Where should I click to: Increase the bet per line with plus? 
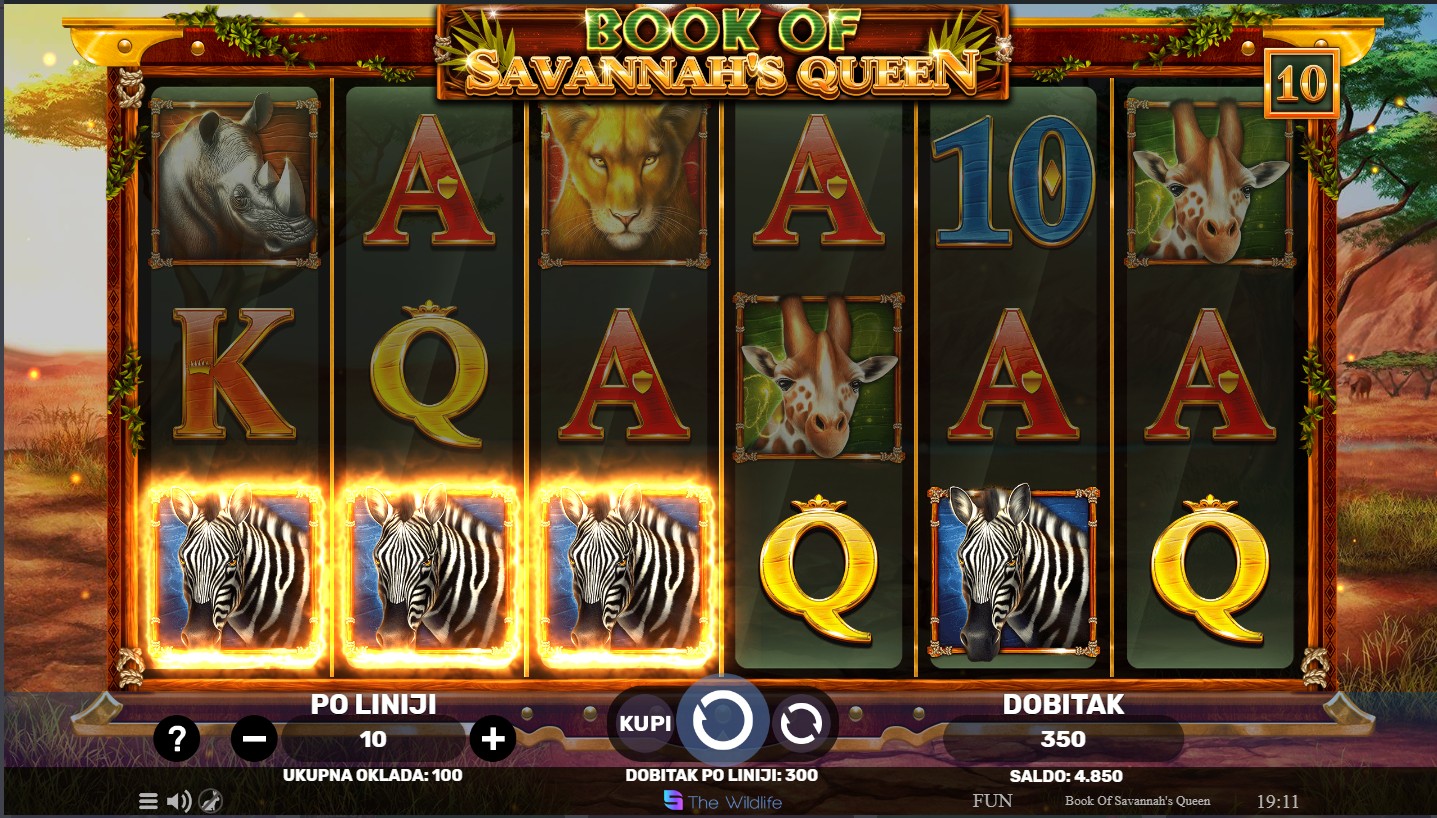click(492, 740)
